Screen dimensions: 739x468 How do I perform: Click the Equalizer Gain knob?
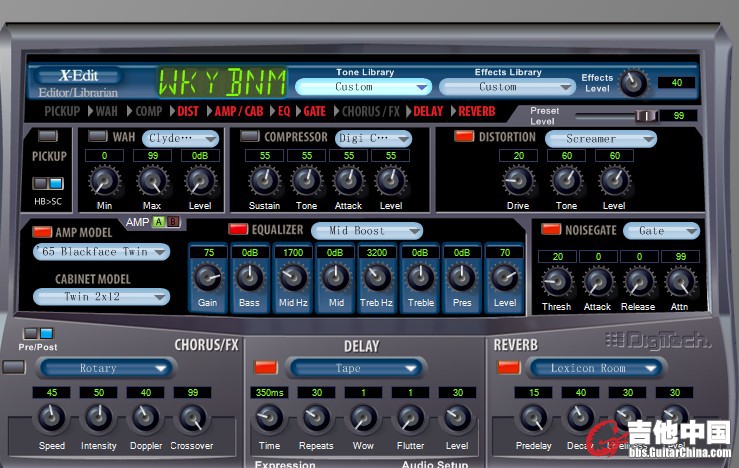click(x=208, y=278)
